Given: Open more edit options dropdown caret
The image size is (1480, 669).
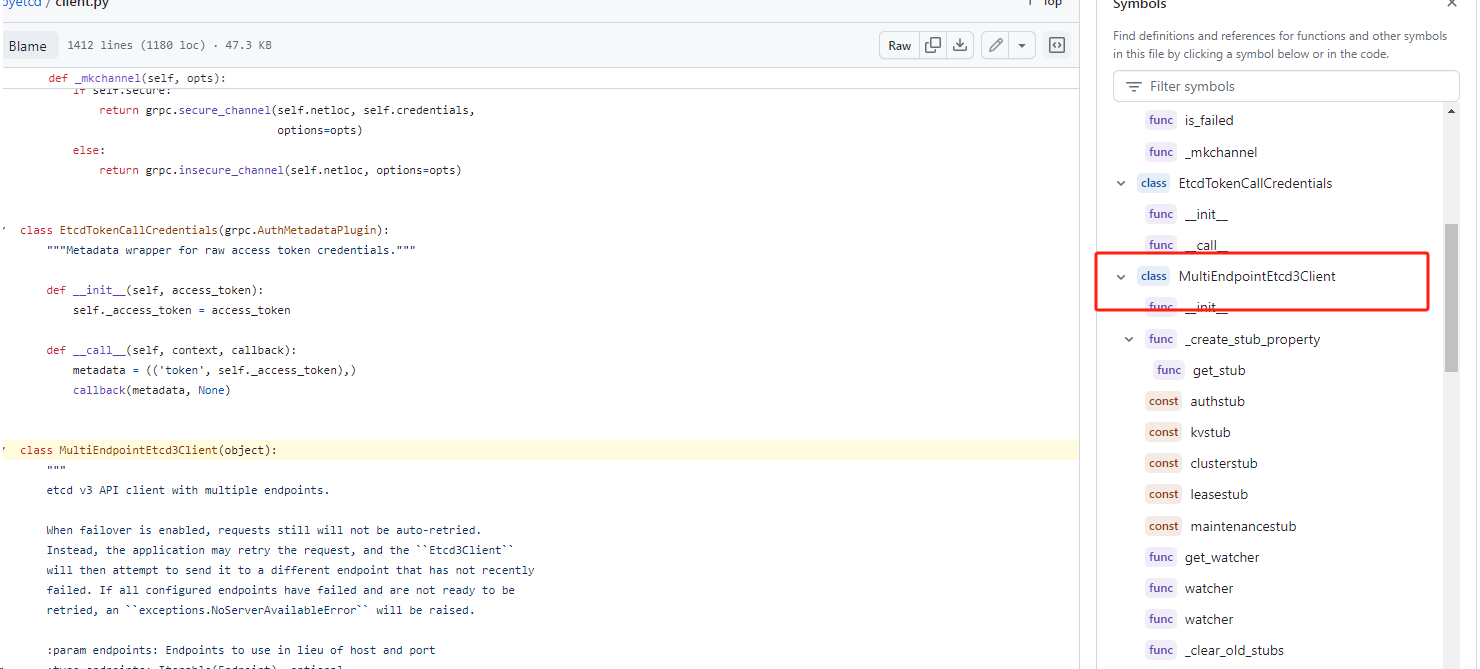Looking at the screenshot, I should coord(1021,45).
